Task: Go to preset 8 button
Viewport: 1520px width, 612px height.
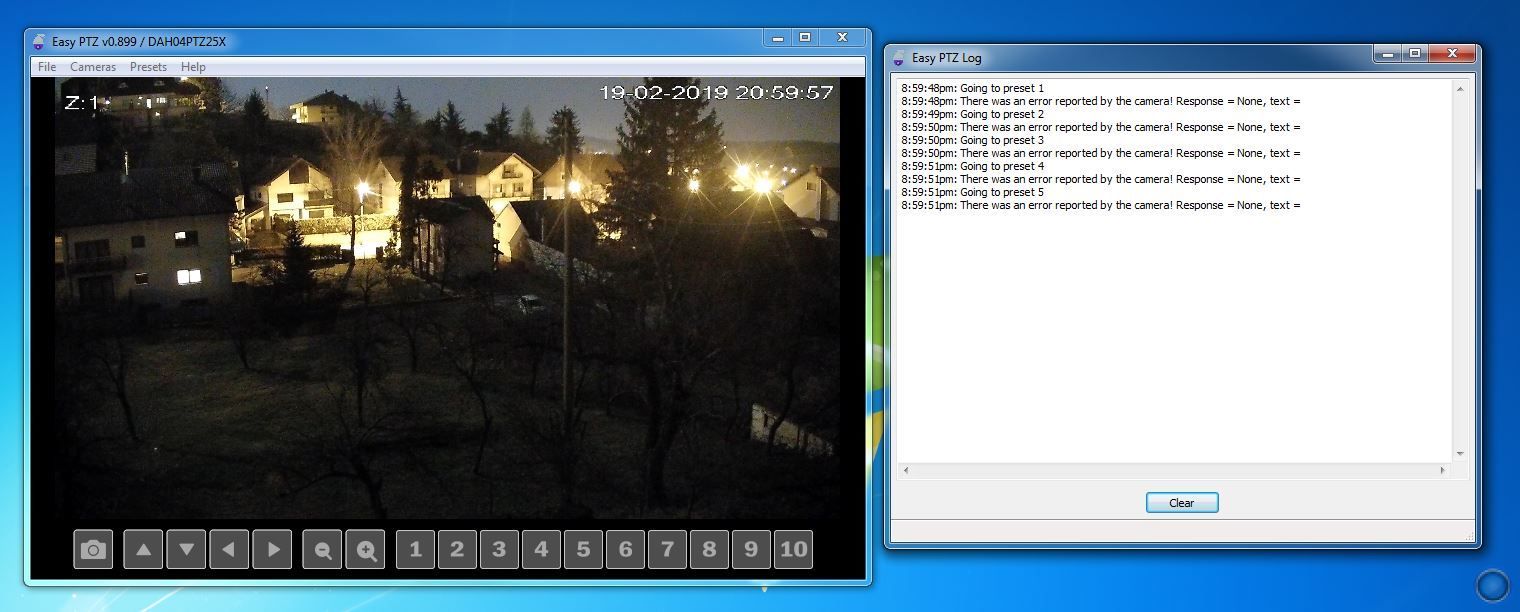Action: tap(709, 550)
